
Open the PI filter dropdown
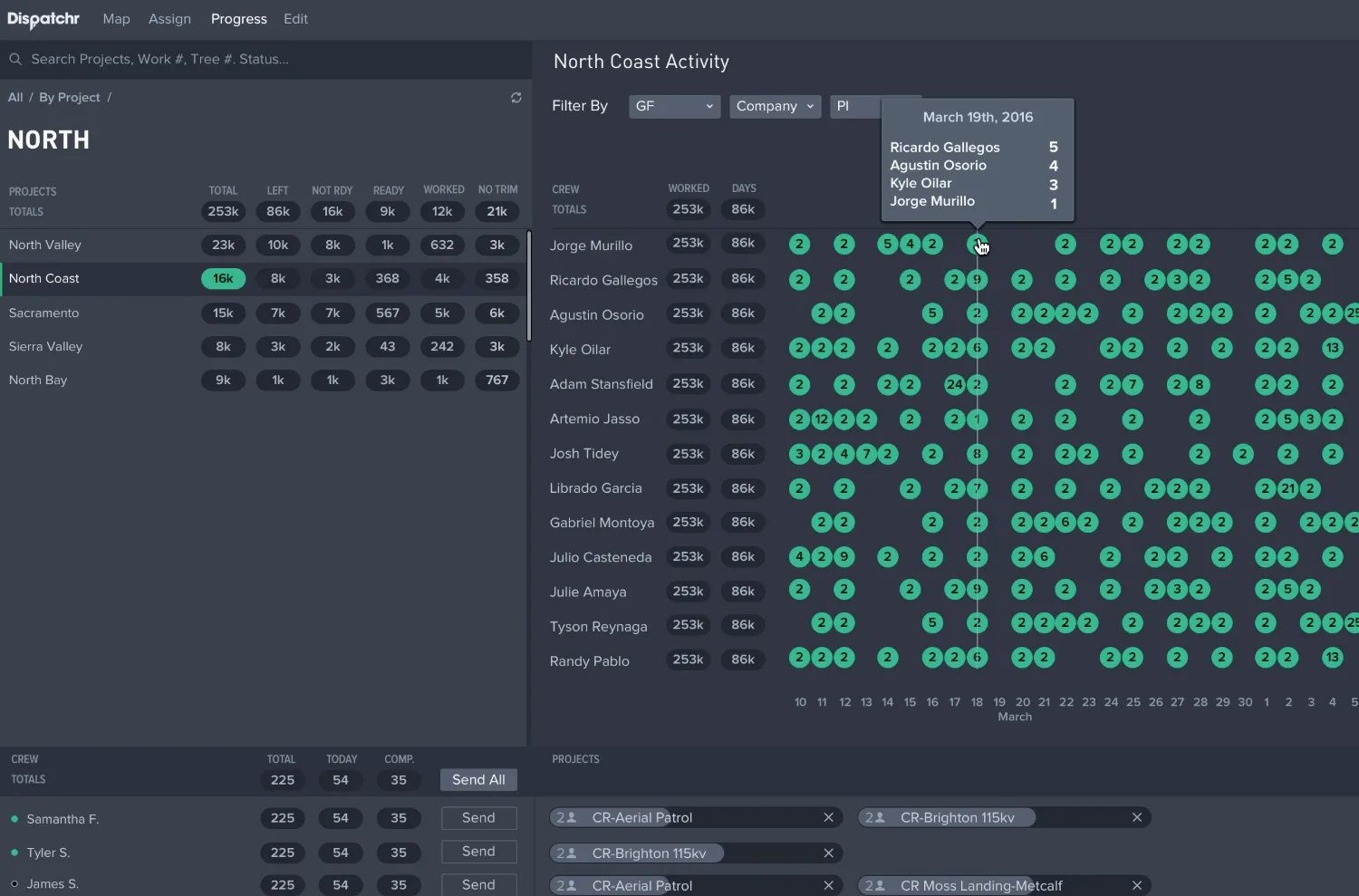coord(855,106)
